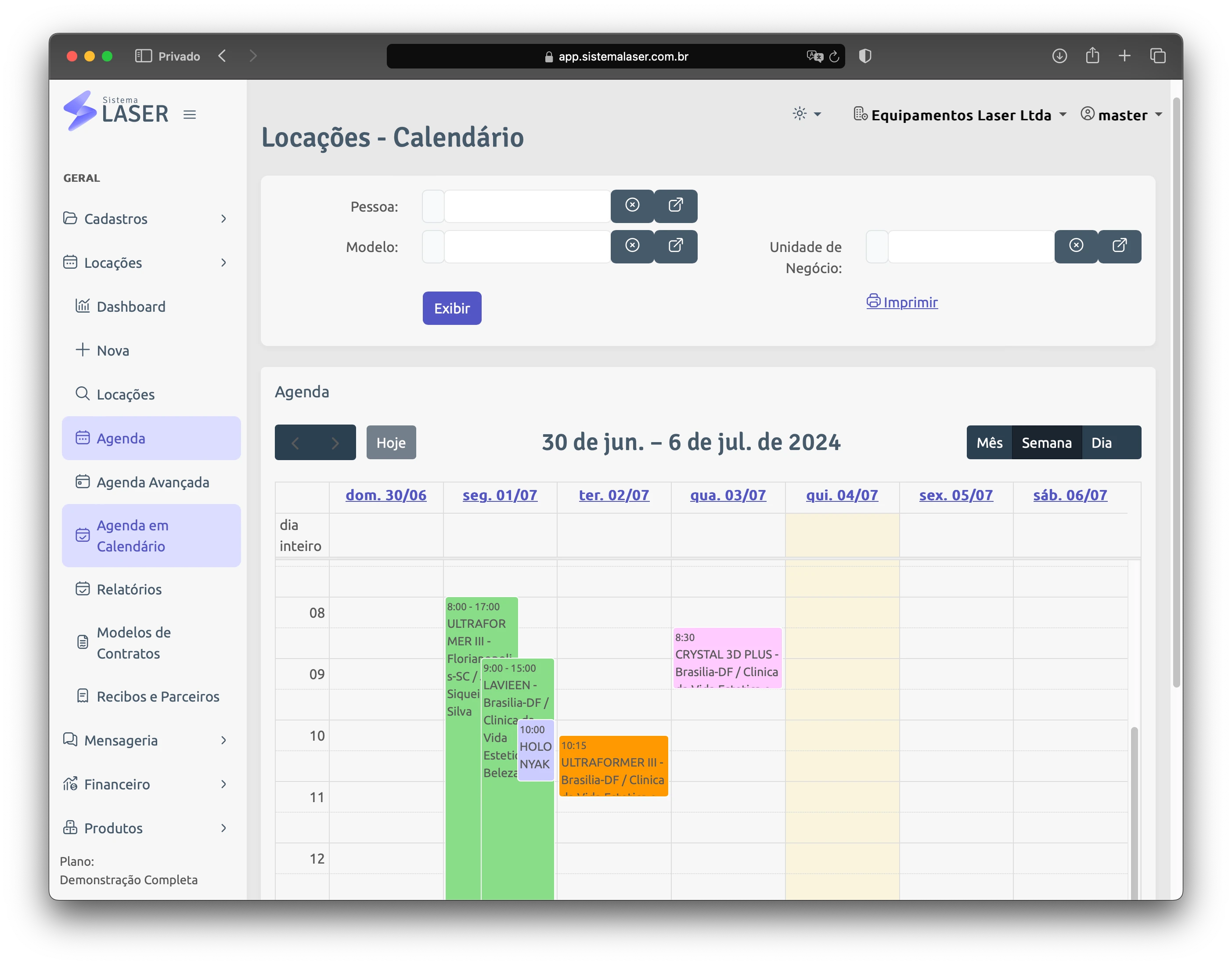Open the HOLONYAK 10:00 event

(x=536, y=750)
